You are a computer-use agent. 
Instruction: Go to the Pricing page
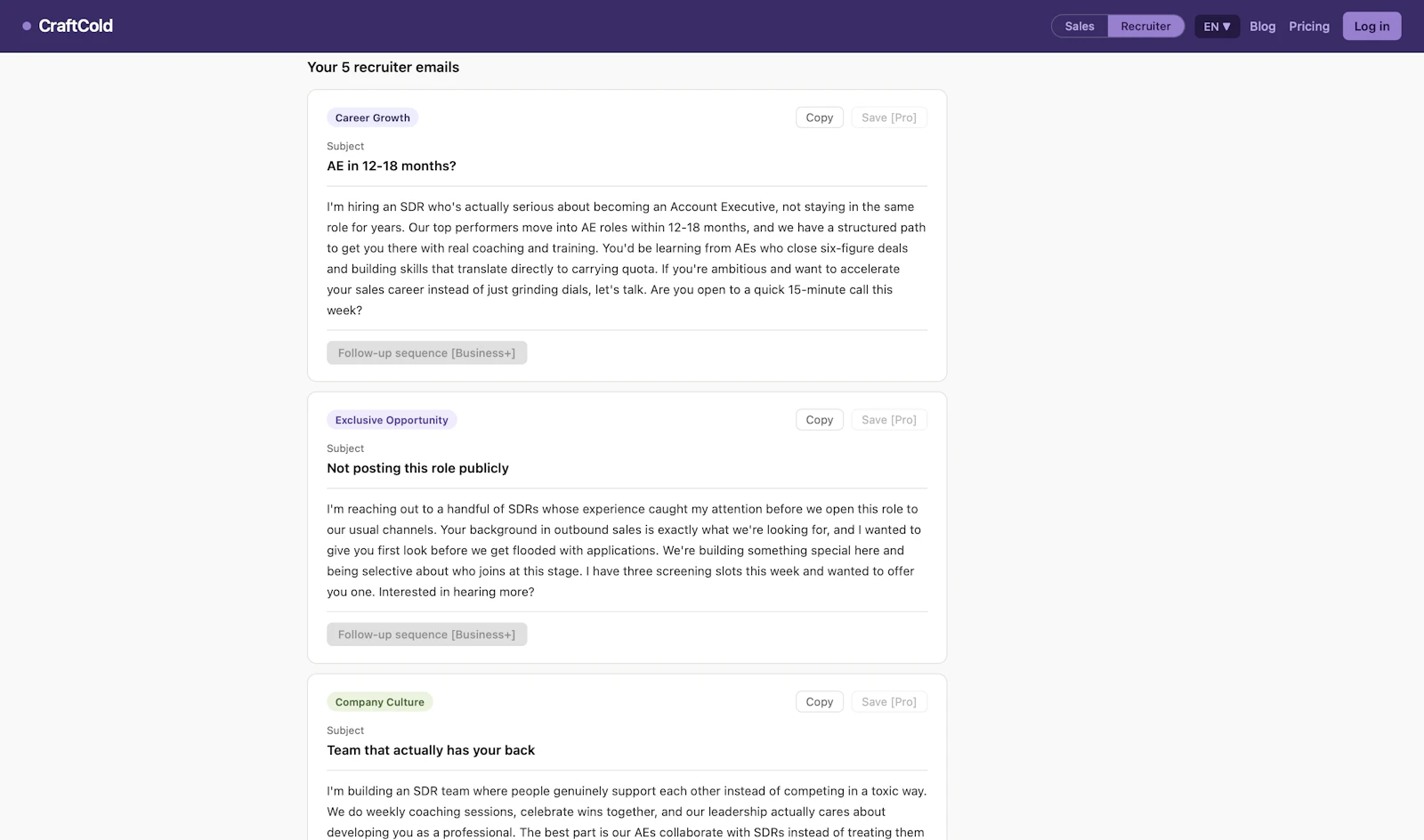tap(1309, 26)
